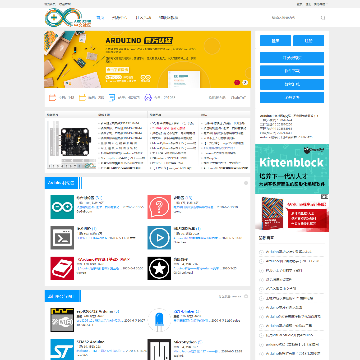Open the blue play-button forum icon
The width and height of the screenshot is (360, 360).
(x=159, y=238)
